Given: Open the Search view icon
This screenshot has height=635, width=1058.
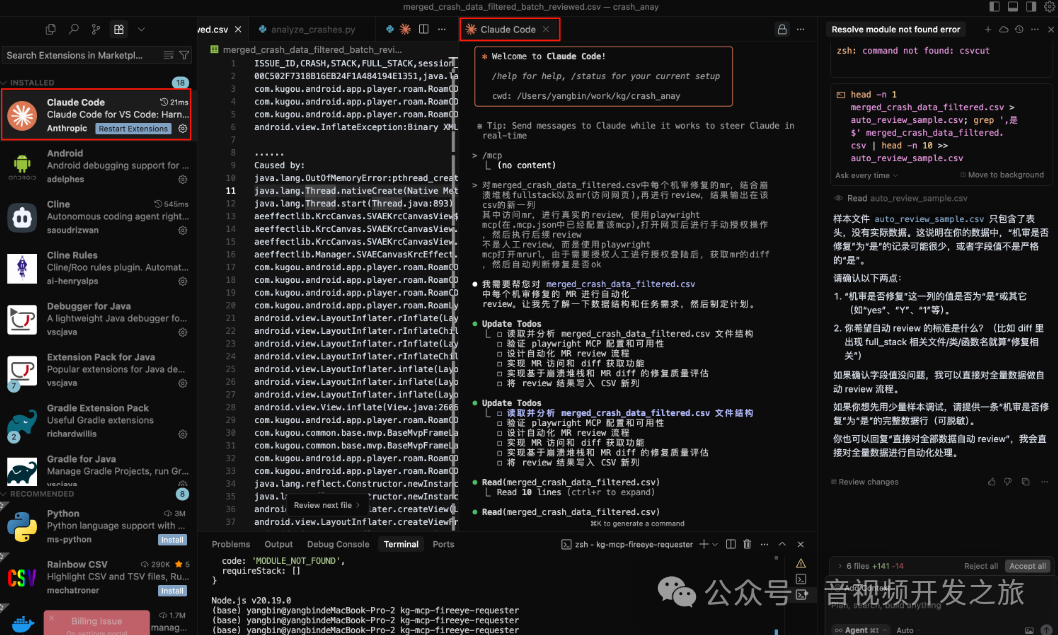Looking at the screenshot, I should pyautogui.click(x=74, y=30).
